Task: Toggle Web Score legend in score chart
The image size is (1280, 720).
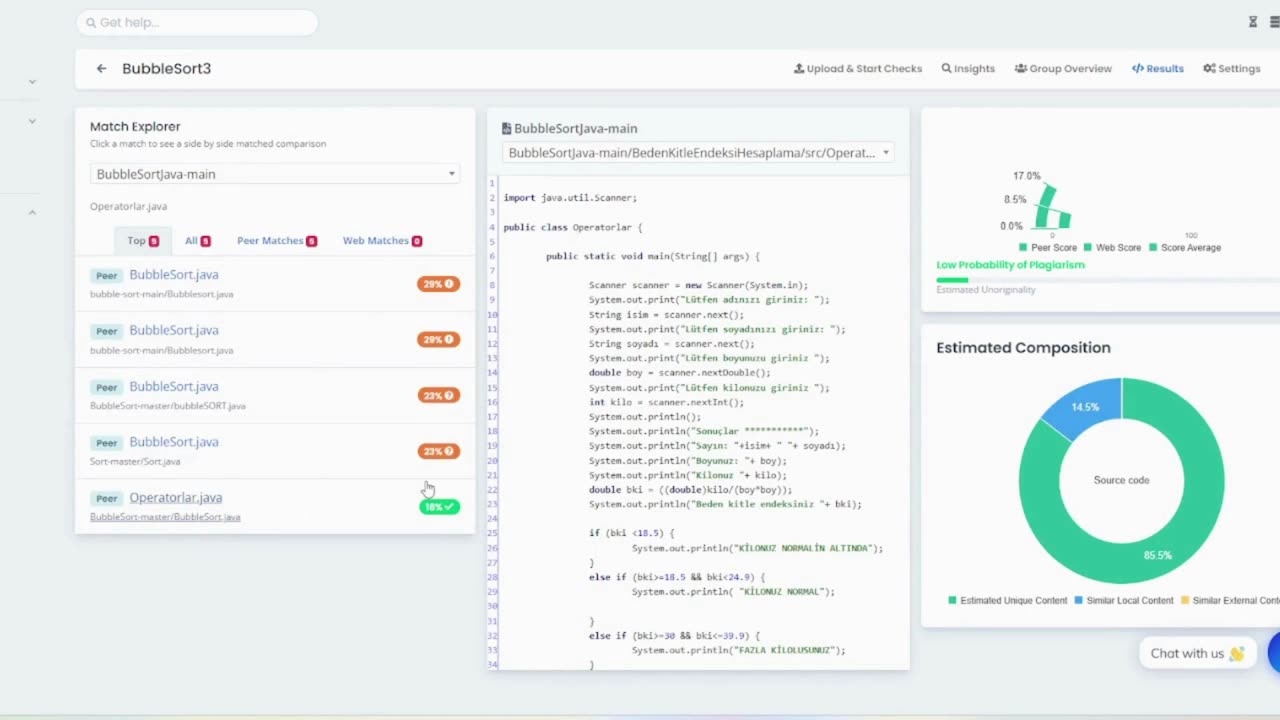Action: (1112, 247)
